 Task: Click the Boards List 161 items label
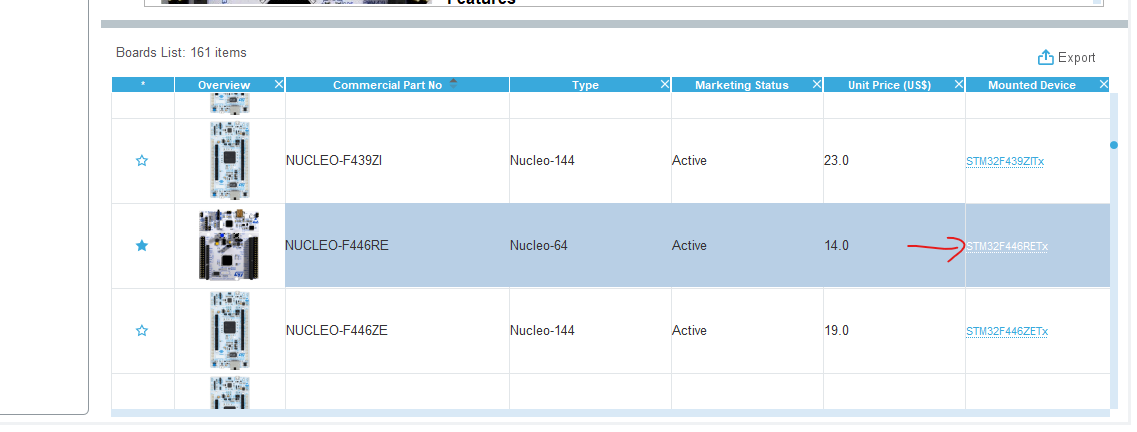181,53
